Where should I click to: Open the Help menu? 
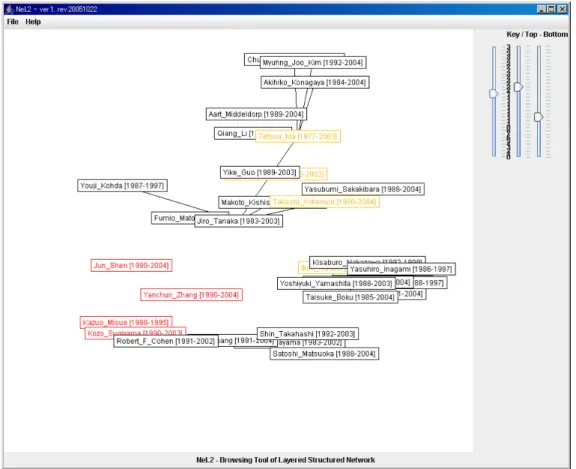tap(33, 22)
